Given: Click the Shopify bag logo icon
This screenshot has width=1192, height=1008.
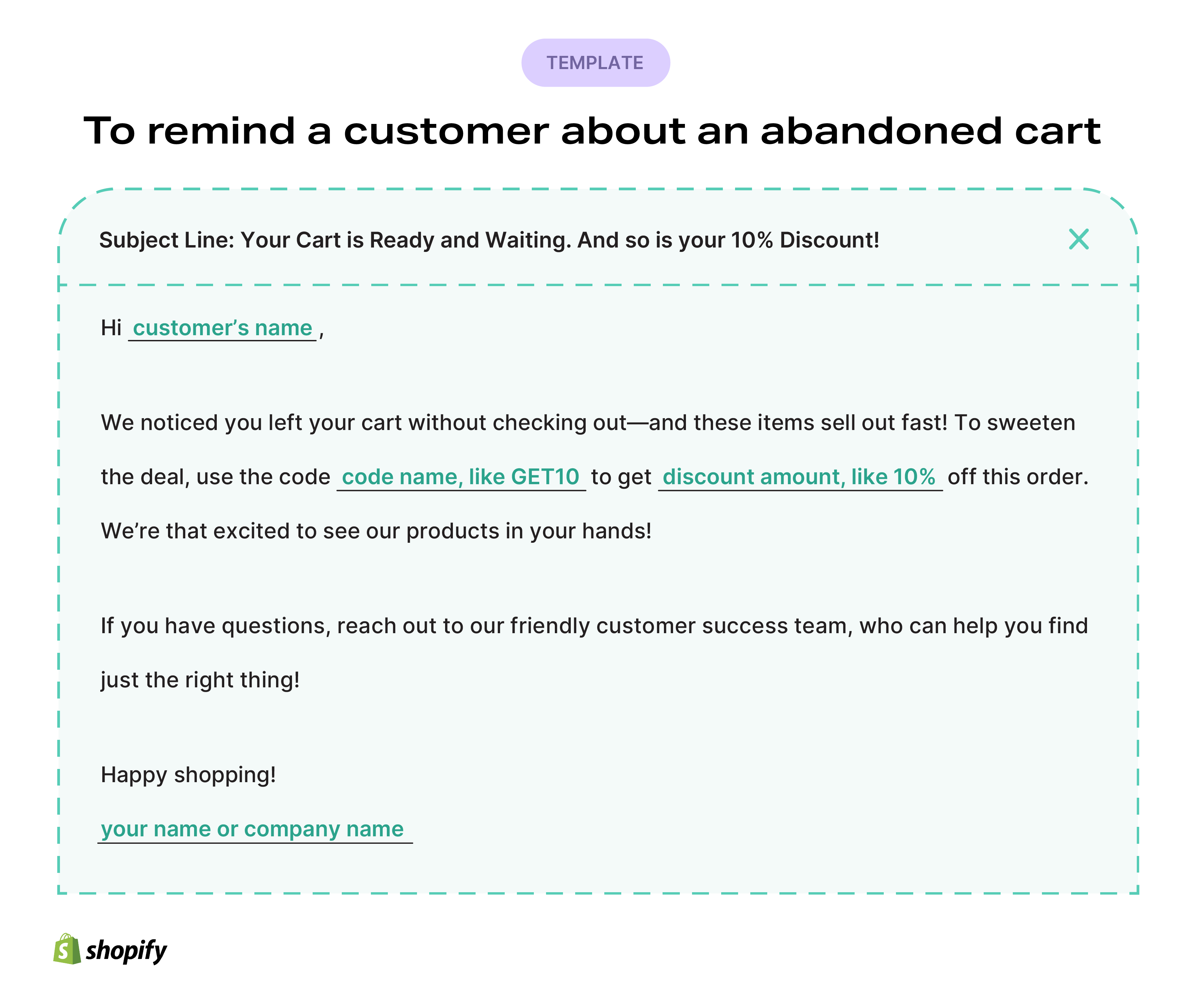Looking at the screenshot, I should [67, 949].
